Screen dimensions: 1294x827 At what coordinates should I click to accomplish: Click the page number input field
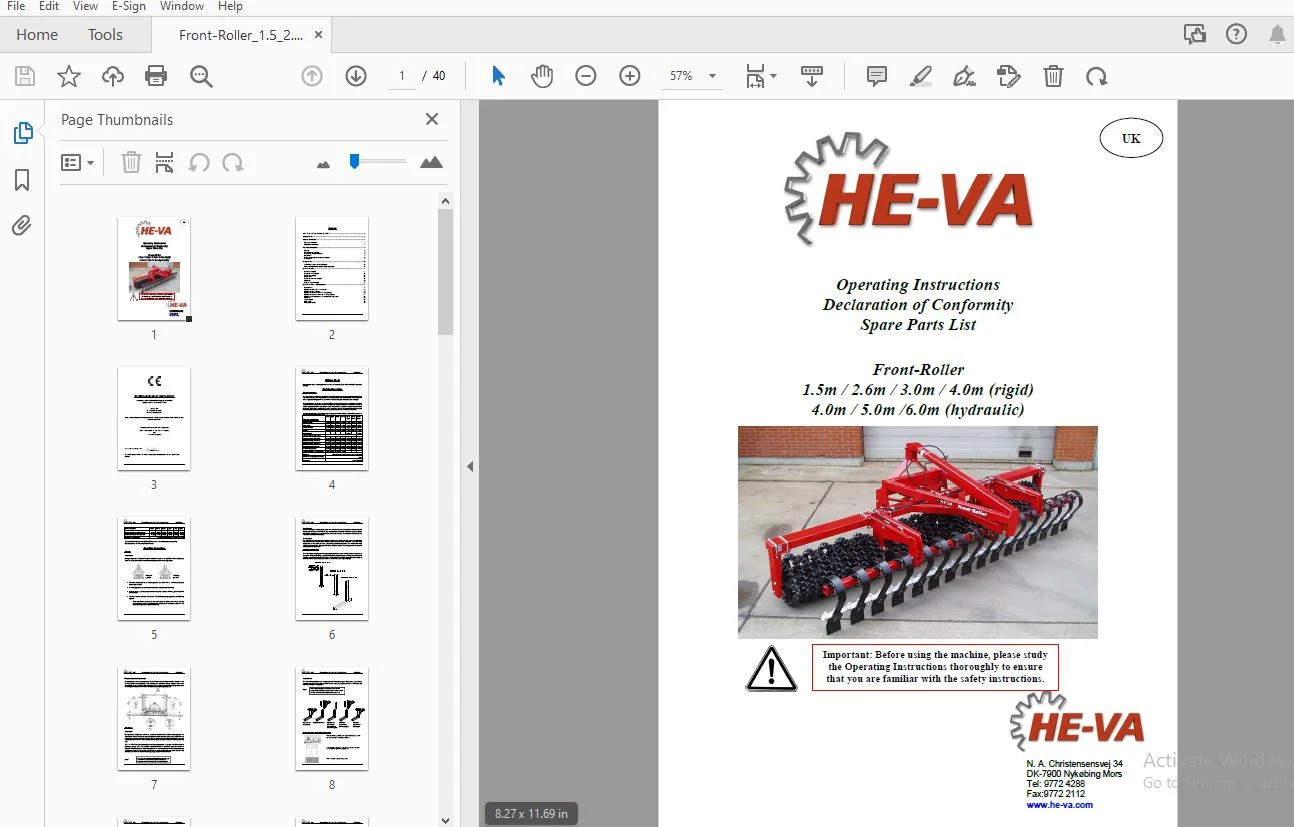click(402, 76)
